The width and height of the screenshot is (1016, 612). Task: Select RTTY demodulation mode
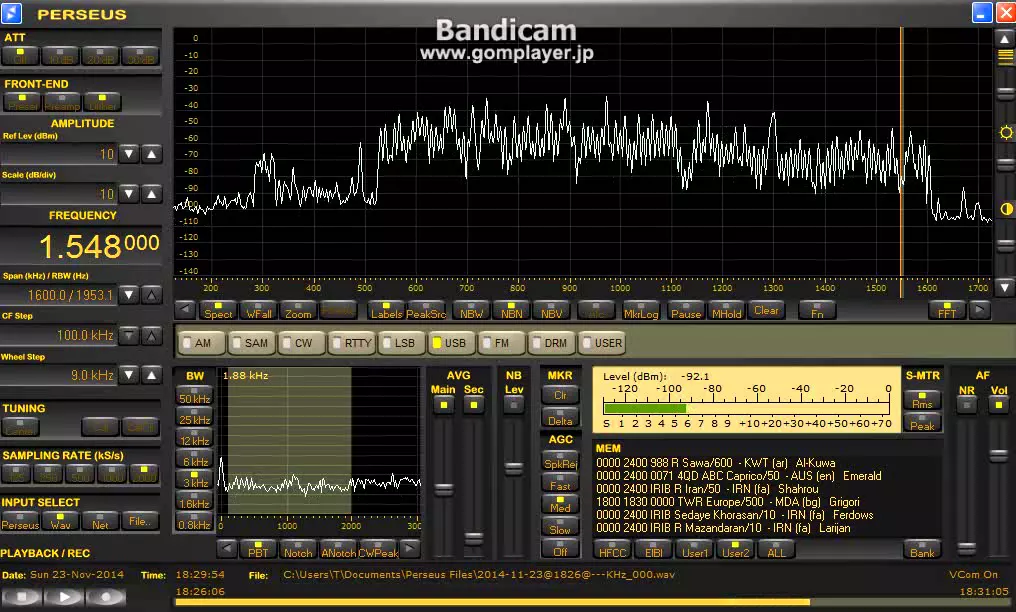click(352, 343)
